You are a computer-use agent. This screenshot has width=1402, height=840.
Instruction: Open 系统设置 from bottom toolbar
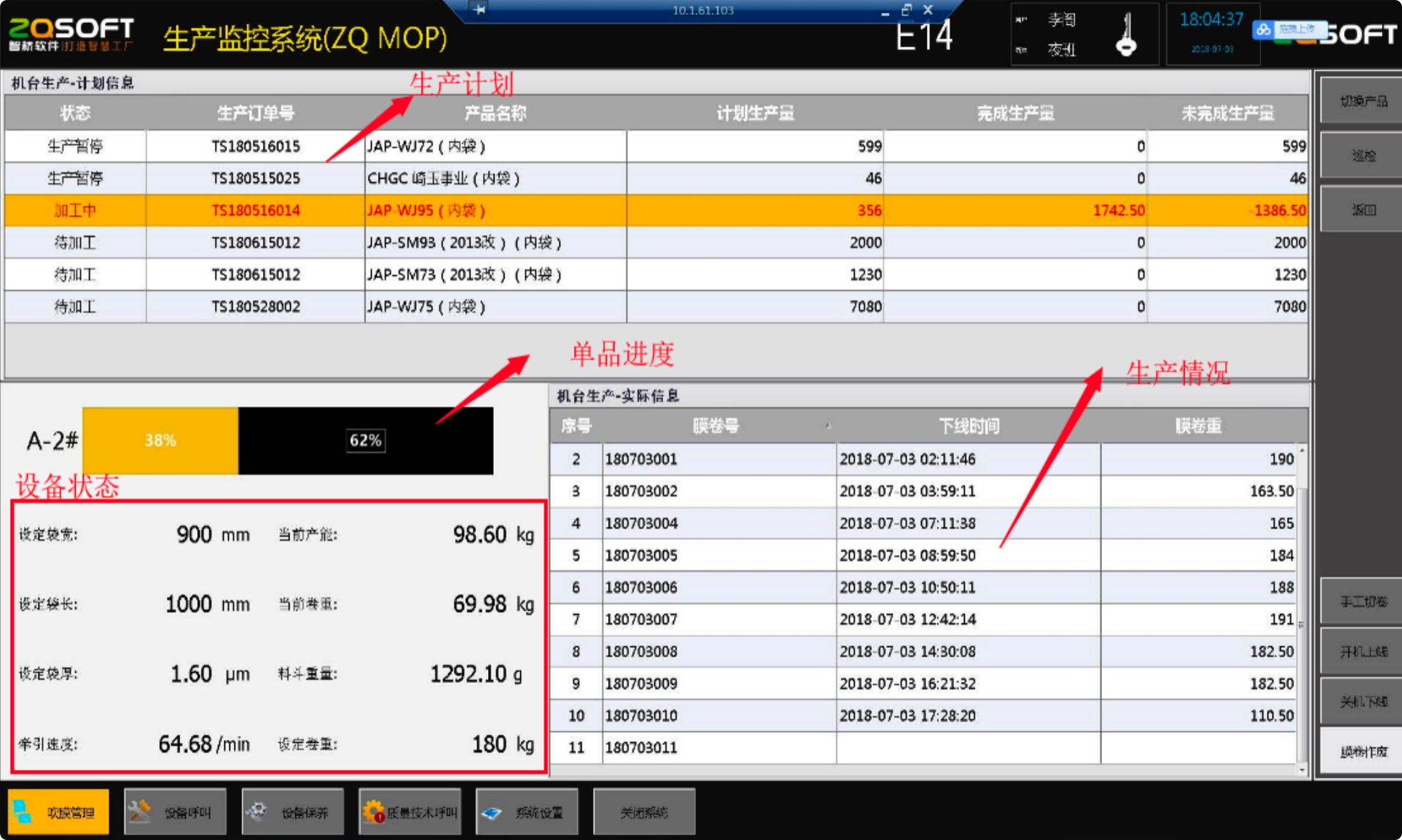527,811
